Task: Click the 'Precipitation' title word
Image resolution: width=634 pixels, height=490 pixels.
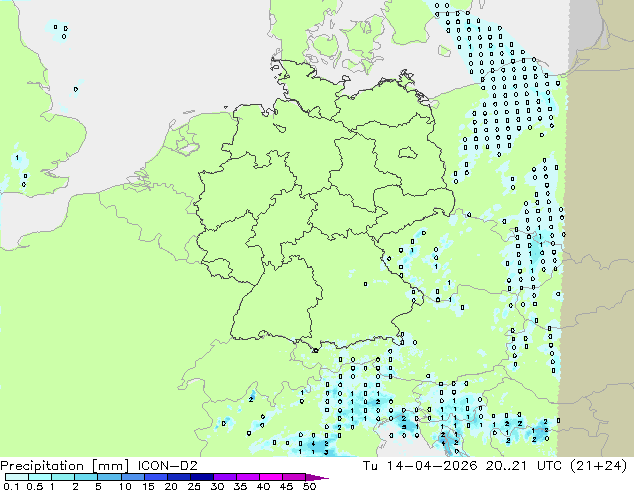Action: pos(42,466)
